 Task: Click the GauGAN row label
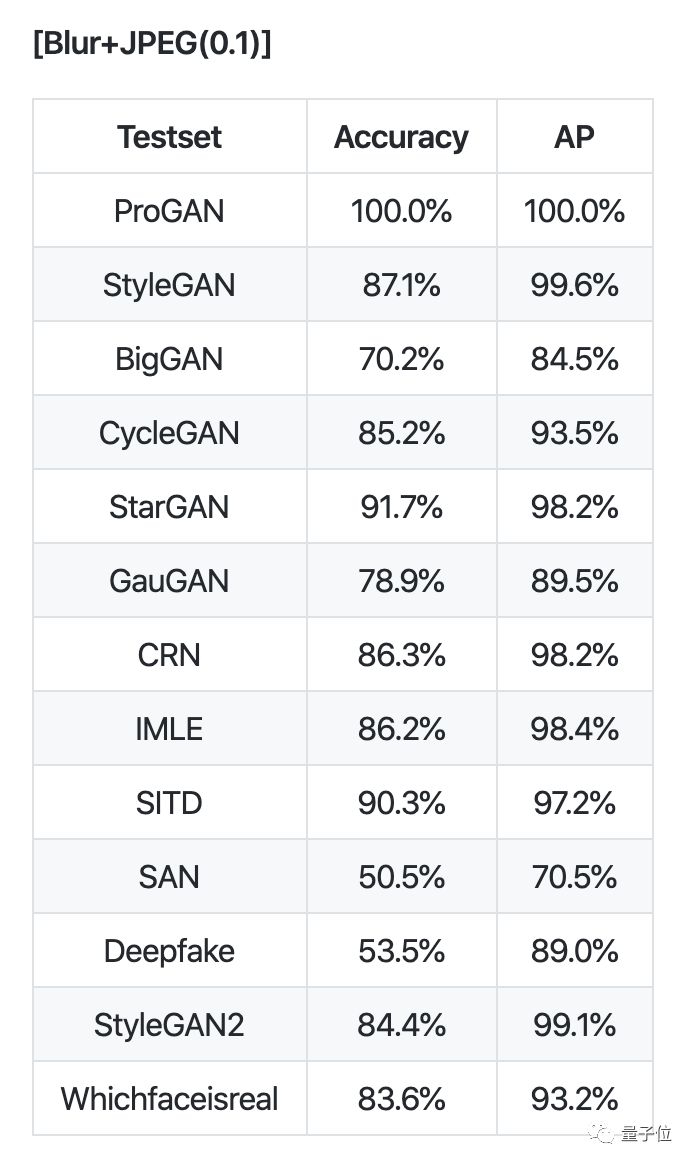170,581
